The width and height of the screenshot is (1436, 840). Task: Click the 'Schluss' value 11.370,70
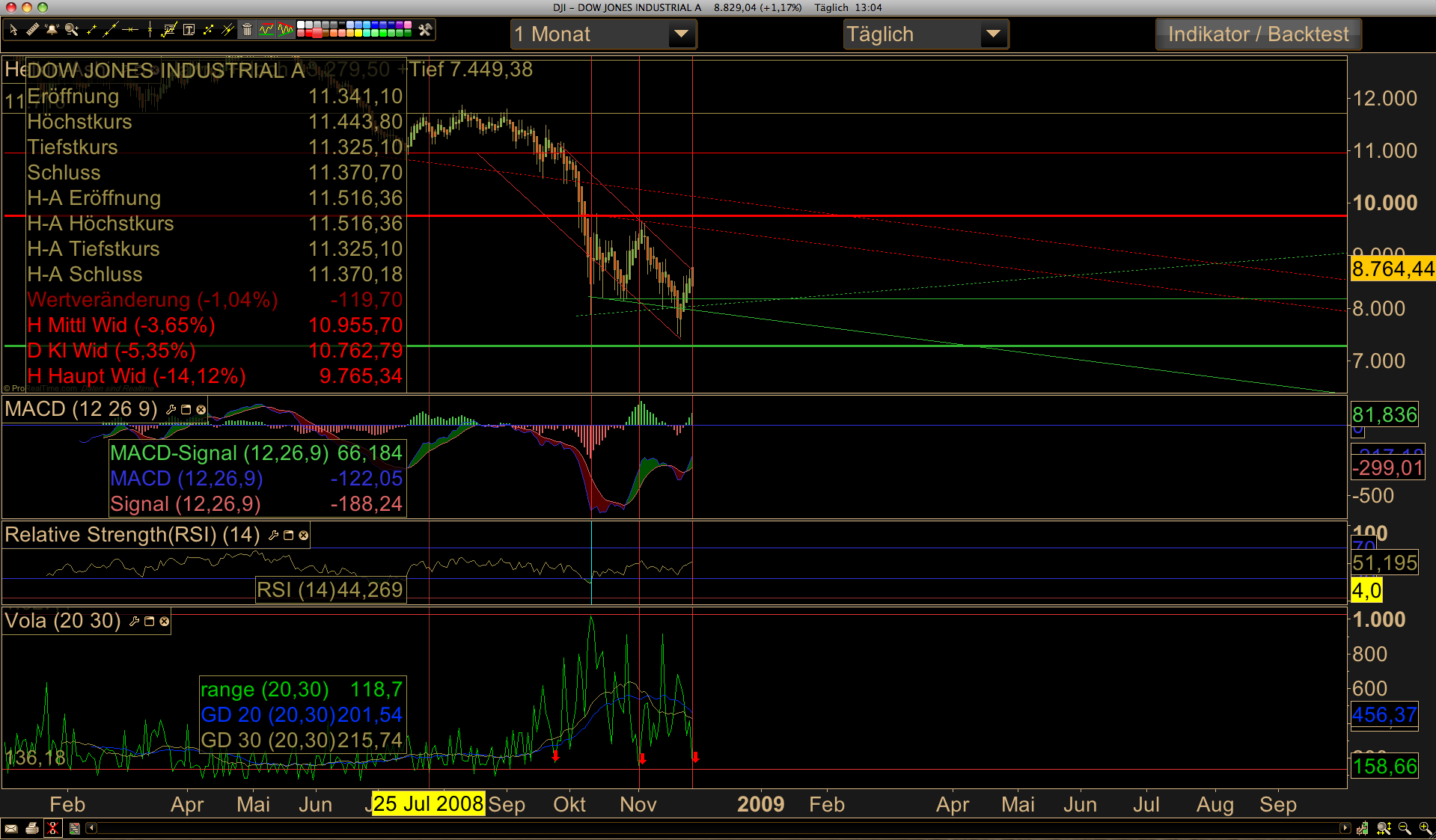point(355,173)
